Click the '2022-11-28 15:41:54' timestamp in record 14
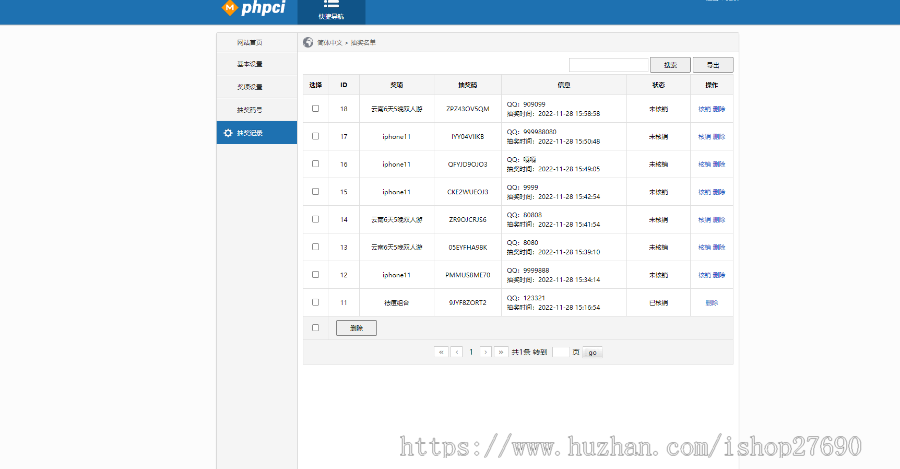 569,224
